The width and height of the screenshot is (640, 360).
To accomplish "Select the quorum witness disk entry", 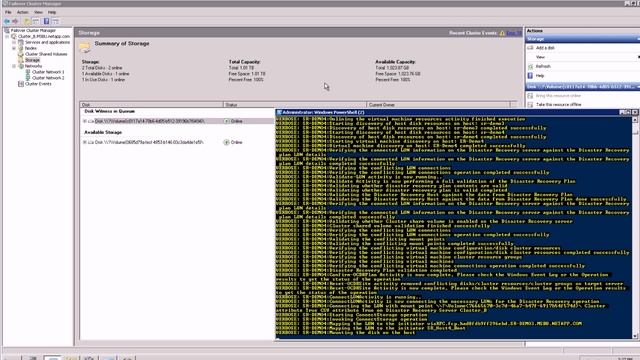I will click(149, 121).
